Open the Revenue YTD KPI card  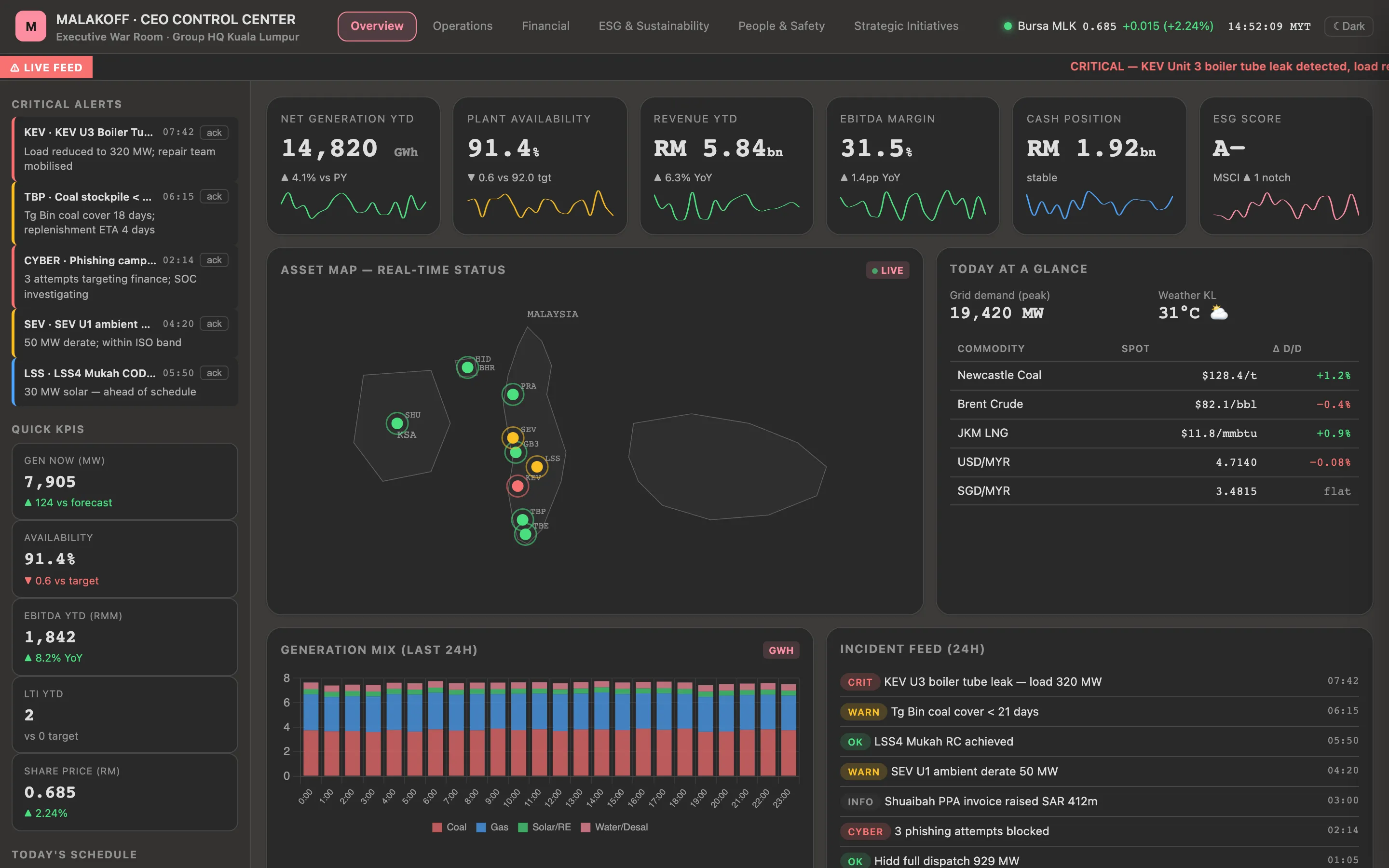coord(726,165)
